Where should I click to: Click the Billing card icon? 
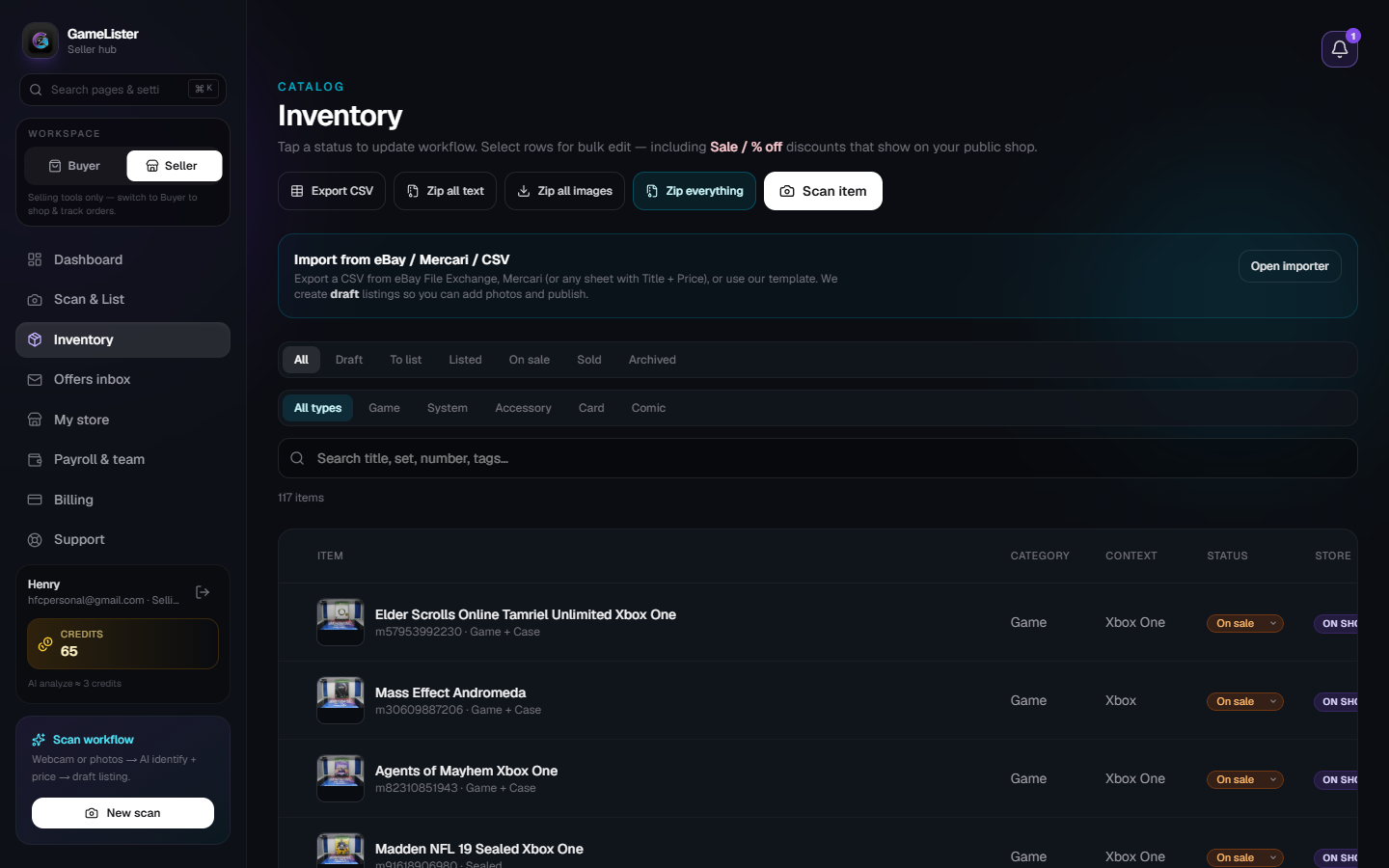[35, 500]
